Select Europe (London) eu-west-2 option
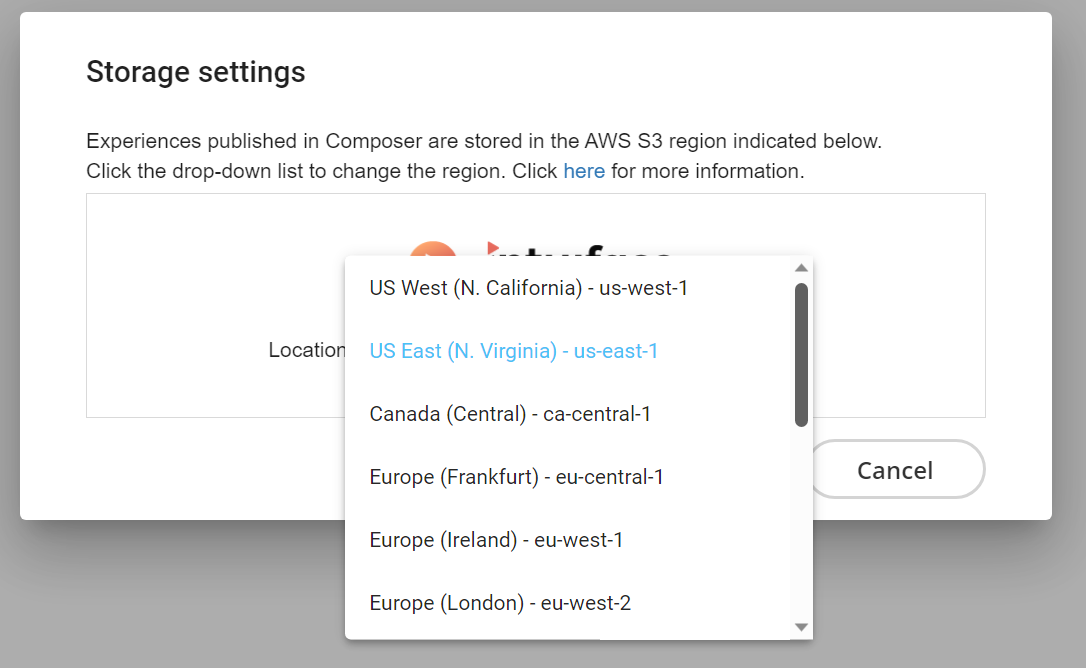Screen dimensions: 1086x668 567,603
